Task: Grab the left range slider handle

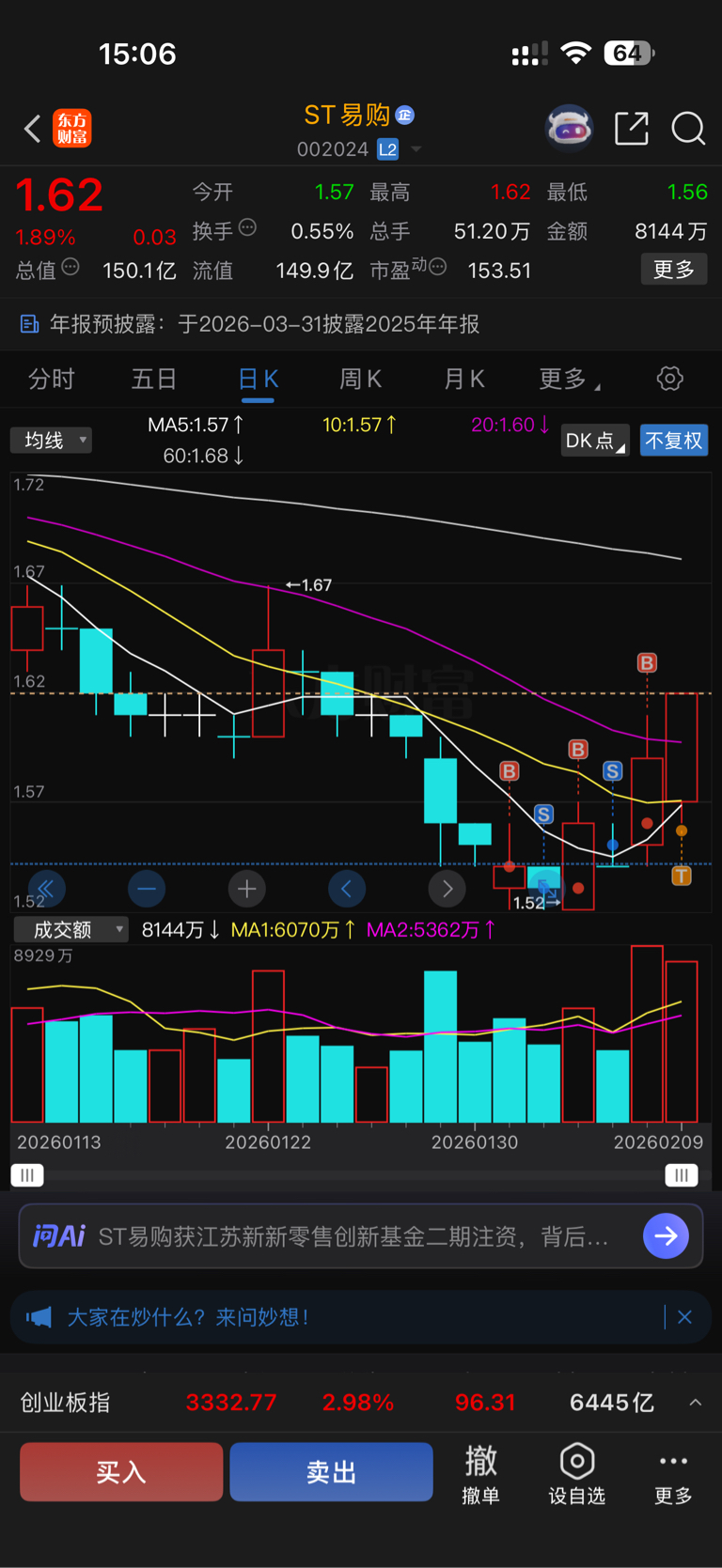Action: 27,1174
